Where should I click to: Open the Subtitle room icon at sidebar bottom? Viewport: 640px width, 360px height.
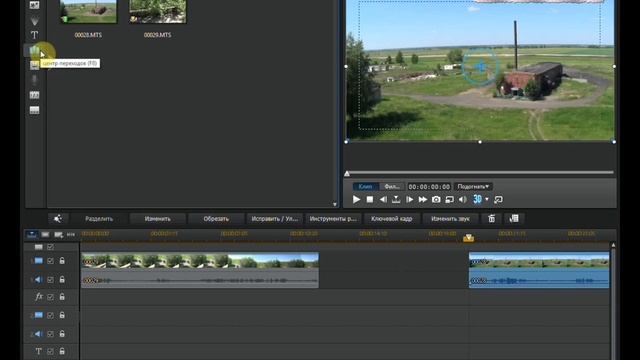(x=34, y=110)
